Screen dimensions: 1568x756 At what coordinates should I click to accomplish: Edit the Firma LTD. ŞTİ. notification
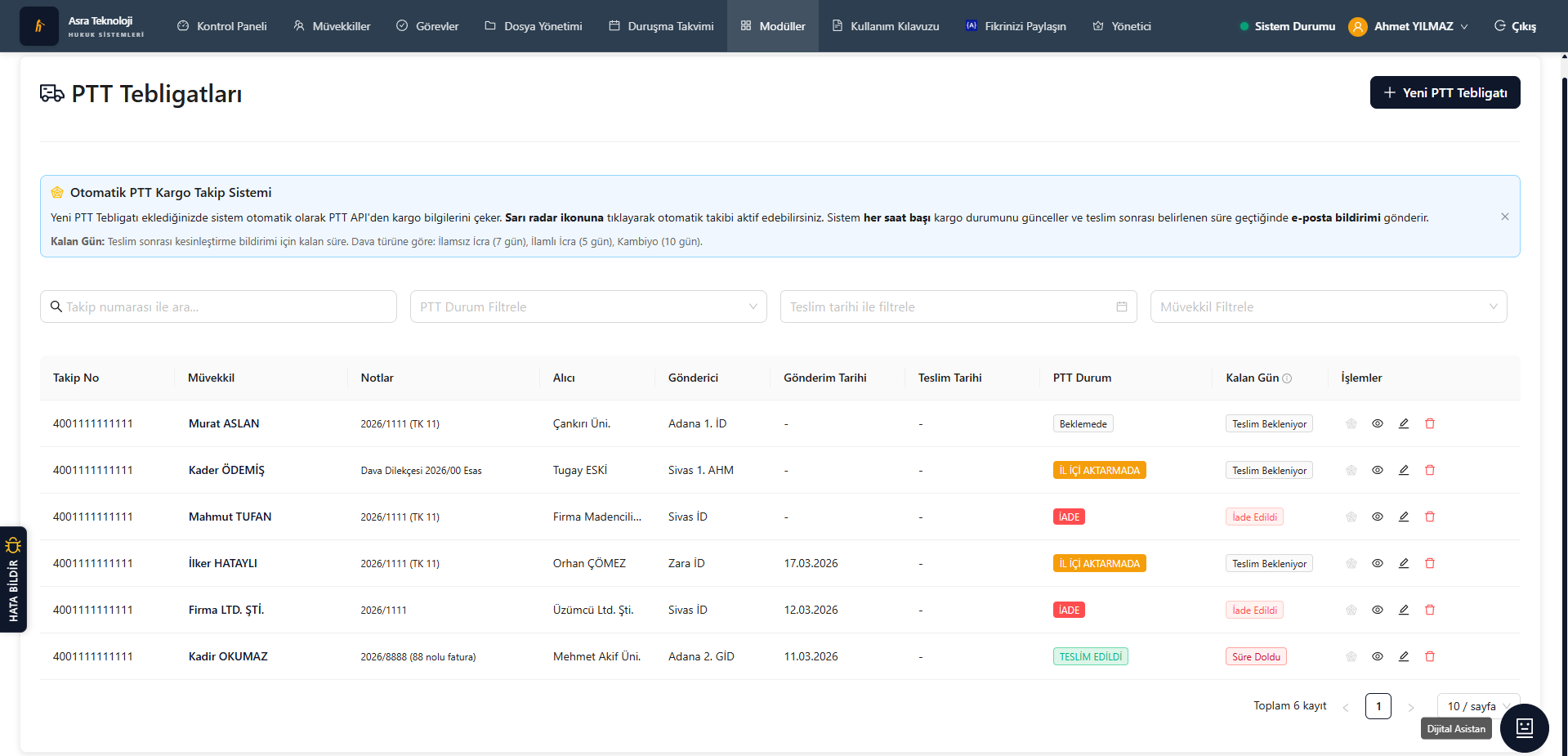(x=1404, y=610)
